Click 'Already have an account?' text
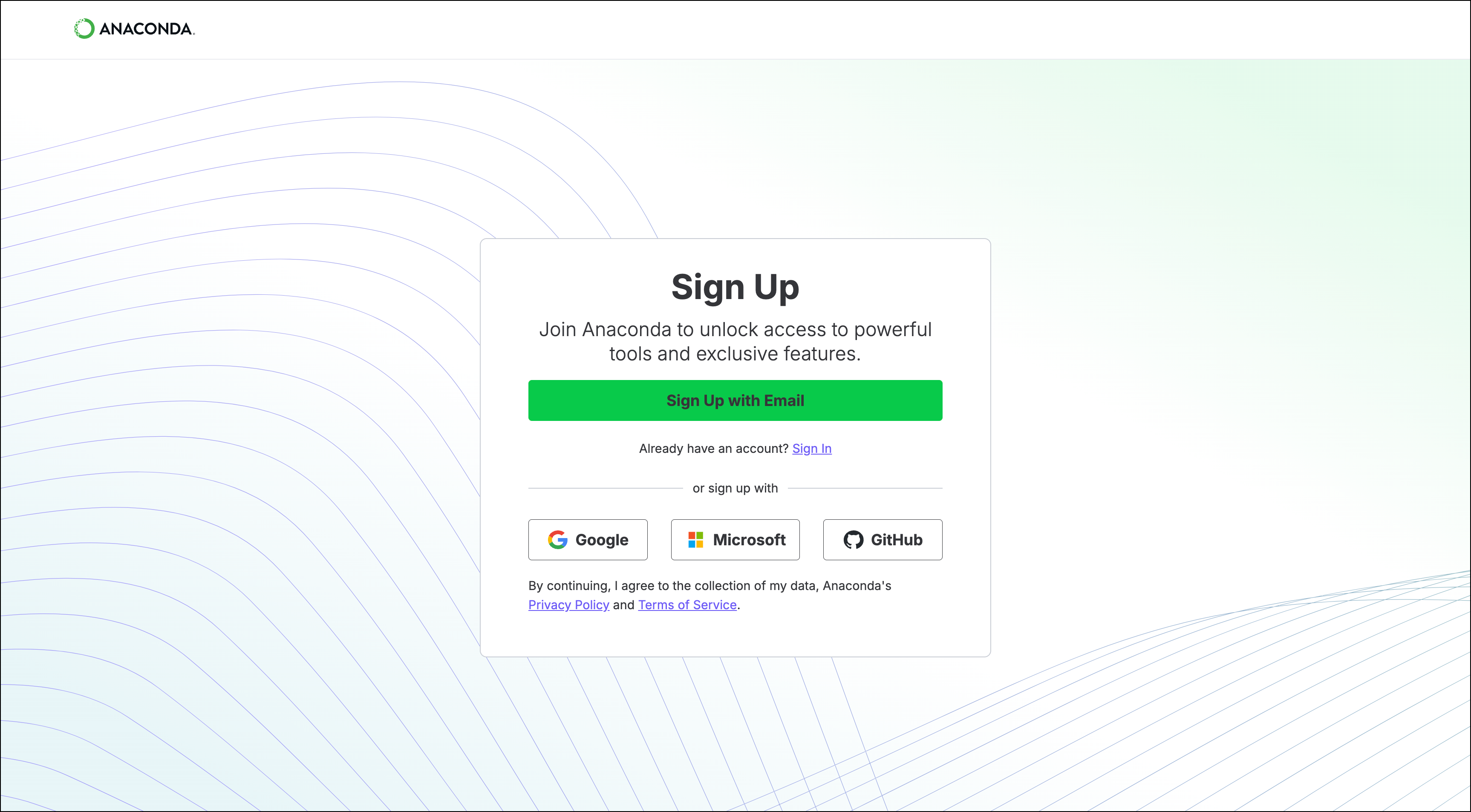This screenshot has width=1471, height=812. point(713,448)
